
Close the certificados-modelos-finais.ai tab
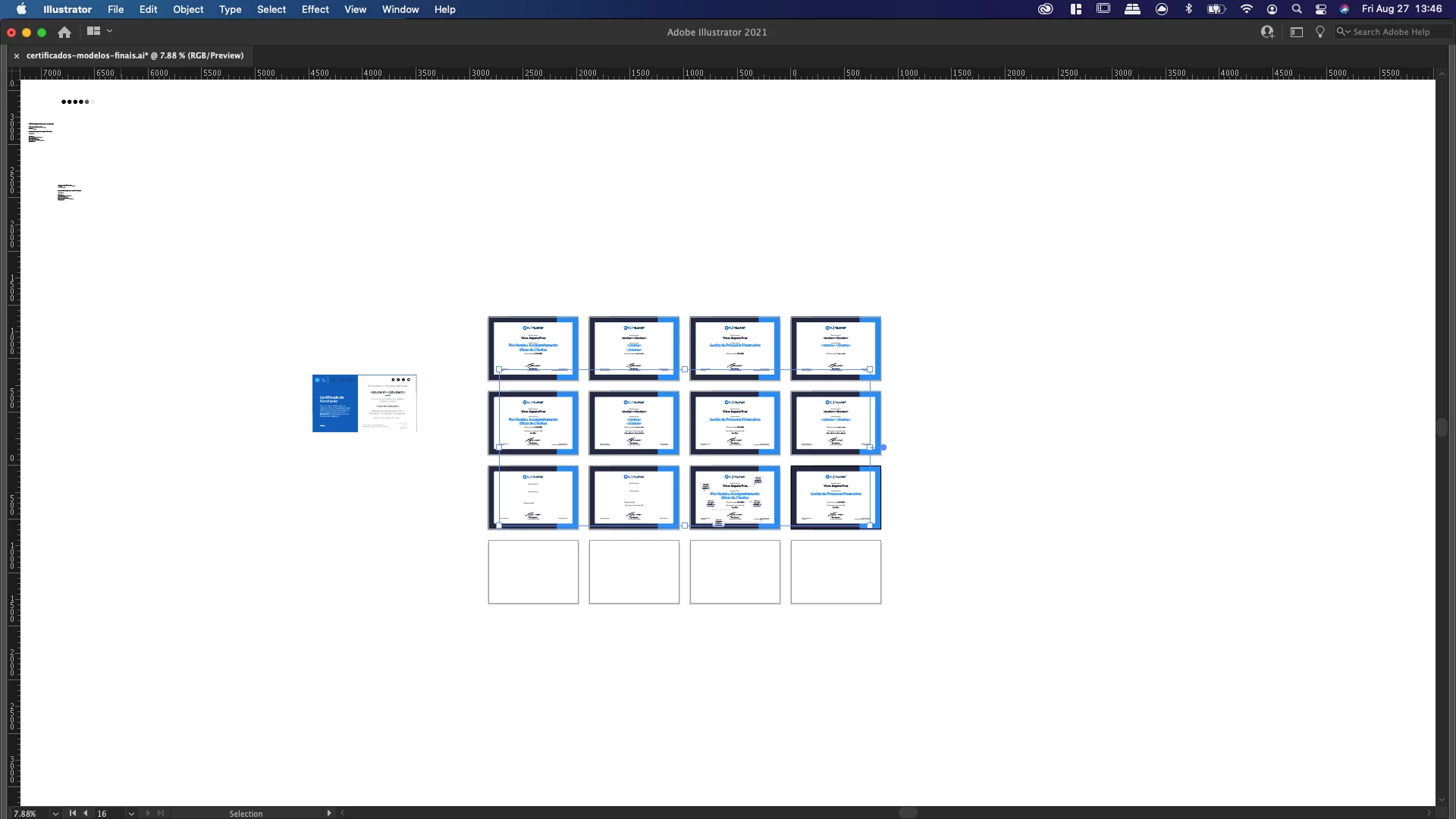17,55
